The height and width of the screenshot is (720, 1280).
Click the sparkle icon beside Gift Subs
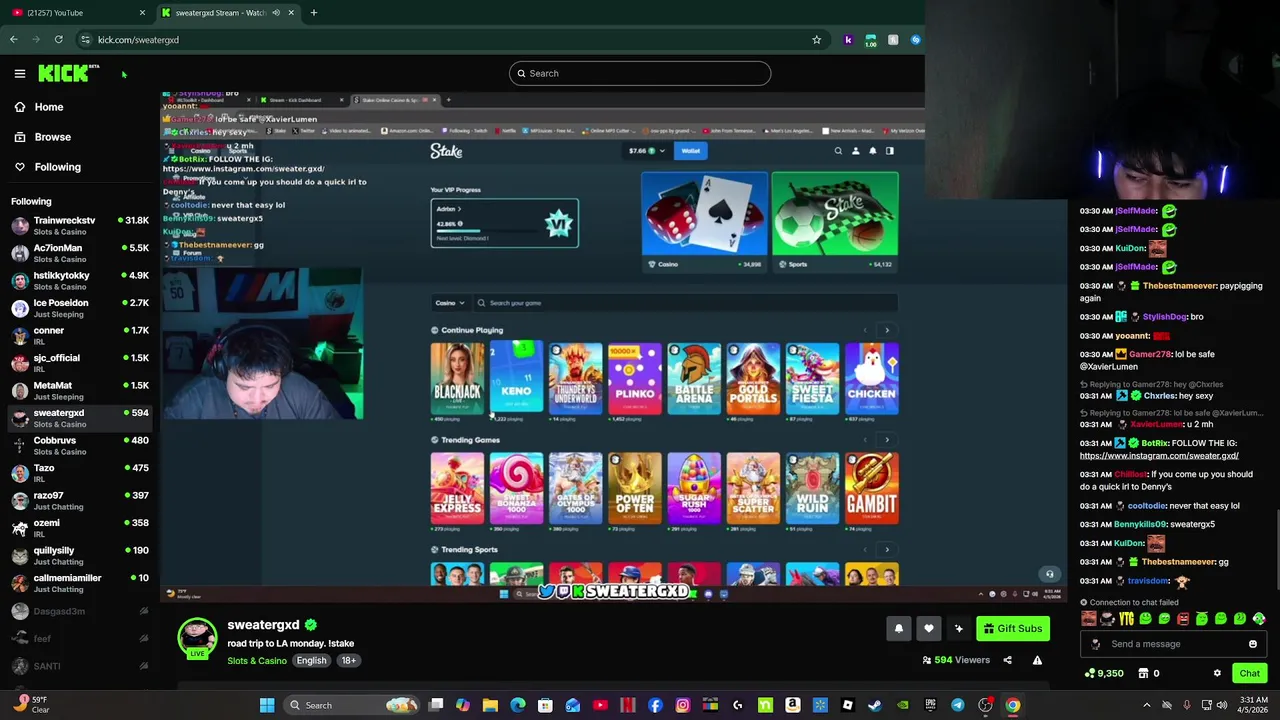click(958, 629)
